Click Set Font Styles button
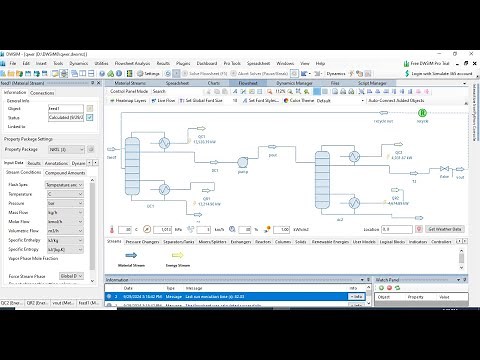The width and height of the screenshot is (480, 360). [261, 100]
